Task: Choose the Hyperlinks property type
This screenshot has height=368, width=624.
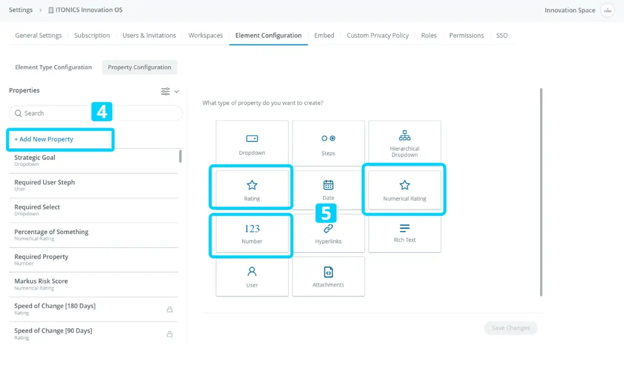Action: [x=328, y=233]
